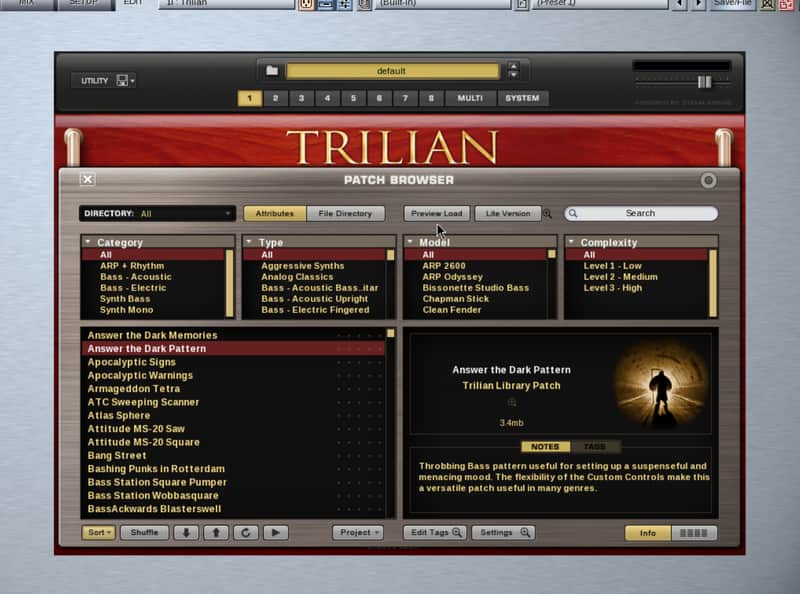Click the round button at Patch Browser's top right
Screen dimensions: 800x594
click(708, 180)
